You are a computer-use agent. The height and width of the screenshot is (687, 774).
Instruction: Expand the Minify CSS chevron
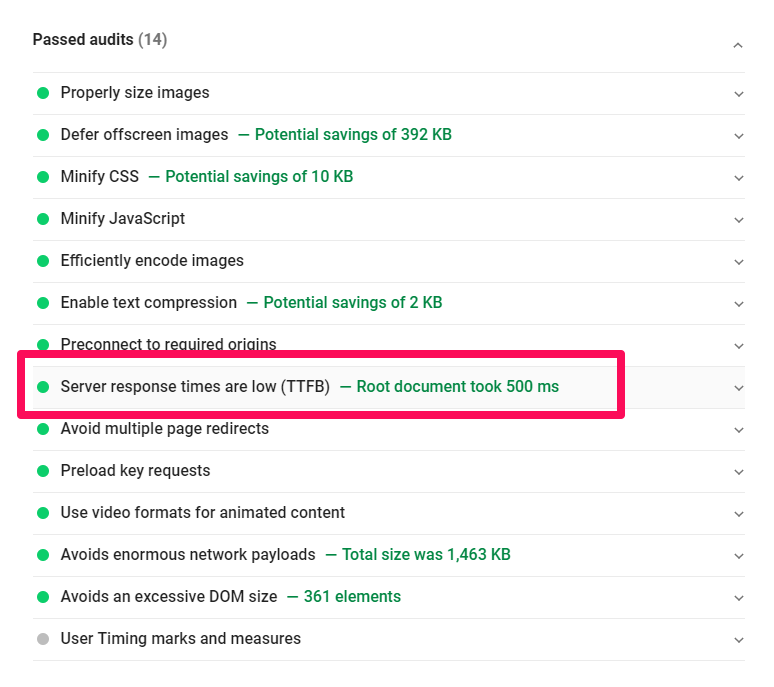pos(738,178)
